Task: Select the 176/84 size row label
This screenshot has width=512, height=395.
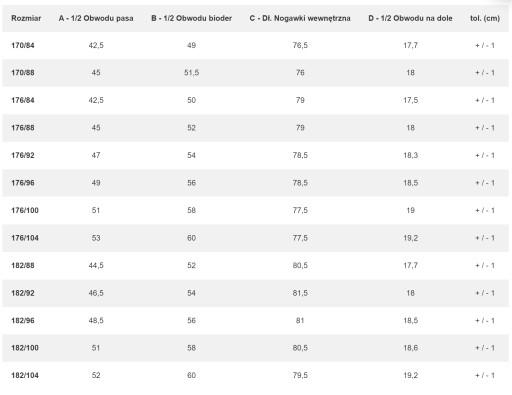Action: coord(23,100)
